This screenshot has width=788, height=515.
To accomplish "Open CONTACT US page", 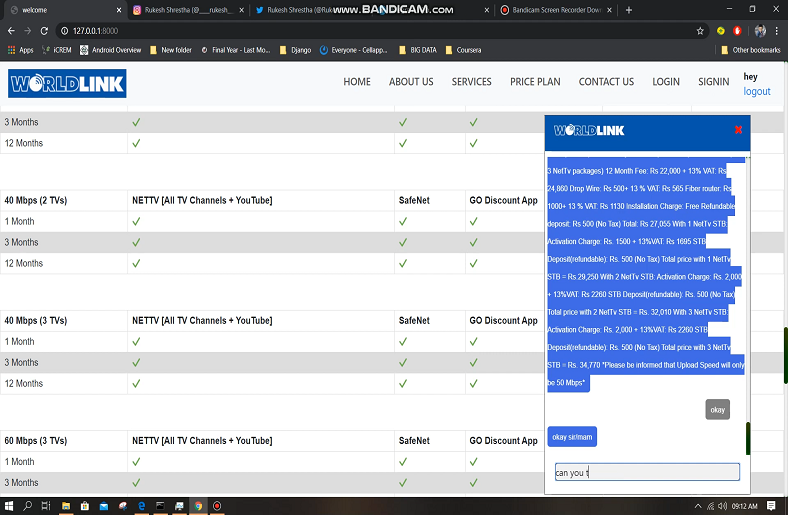I will coord(606,81).
